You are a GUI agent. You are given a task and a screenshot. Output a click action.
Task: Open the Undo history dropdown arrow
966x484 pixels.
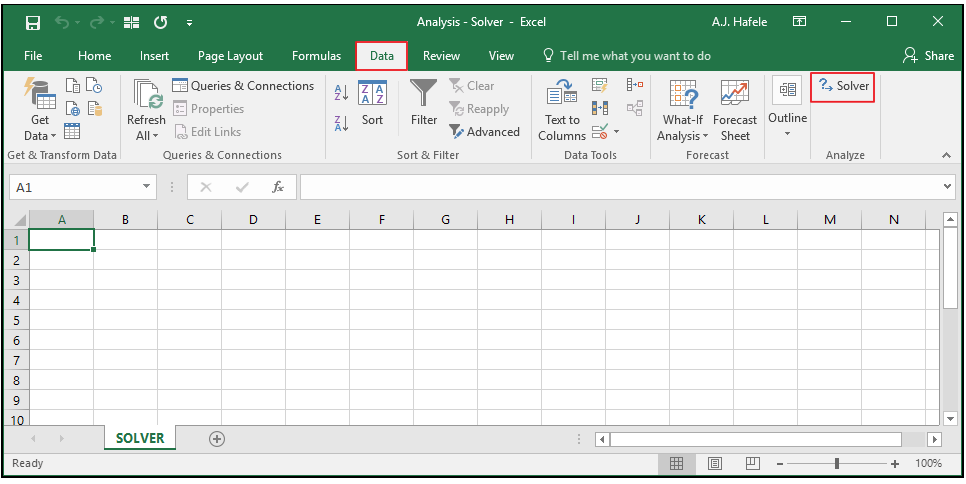coord(78,23)
